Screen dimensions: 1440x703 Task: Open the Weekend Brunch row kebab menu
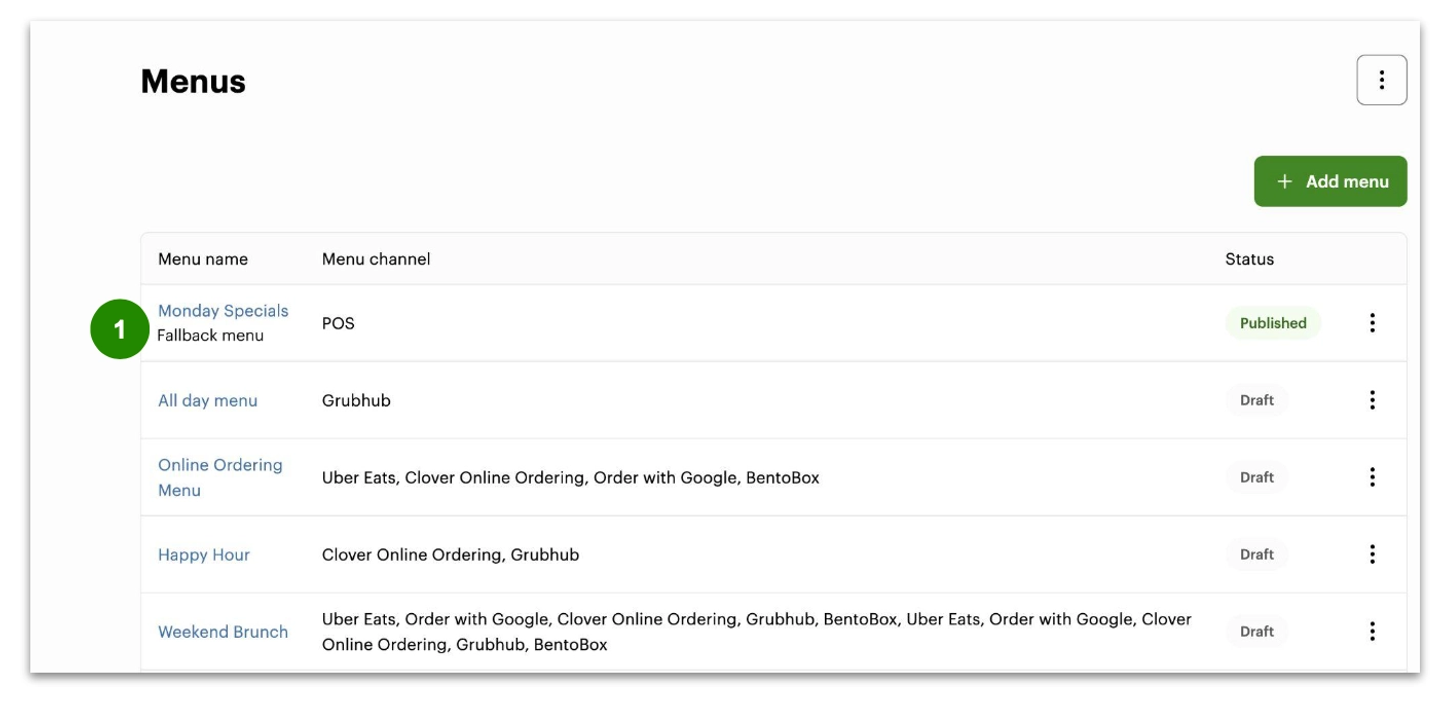point(1372,631)
